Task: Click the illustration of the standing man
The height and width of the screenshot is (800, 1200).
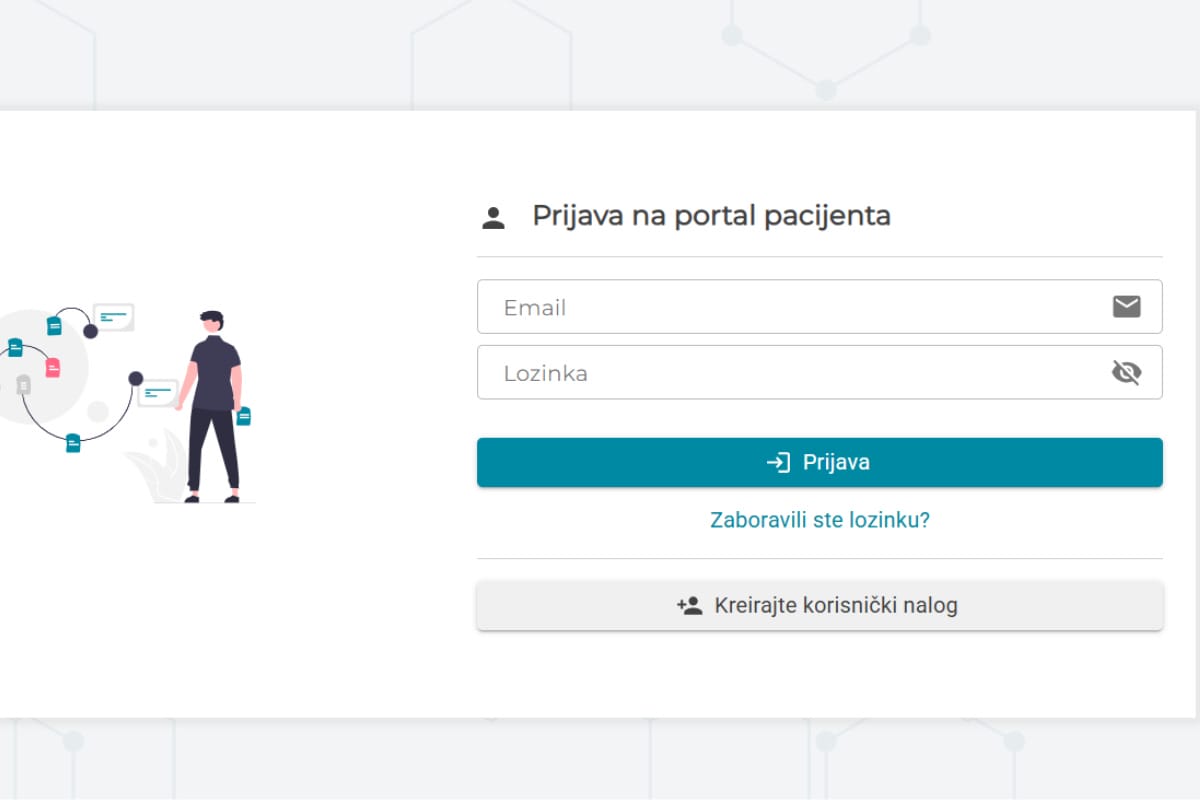Action: click(213, 406)
